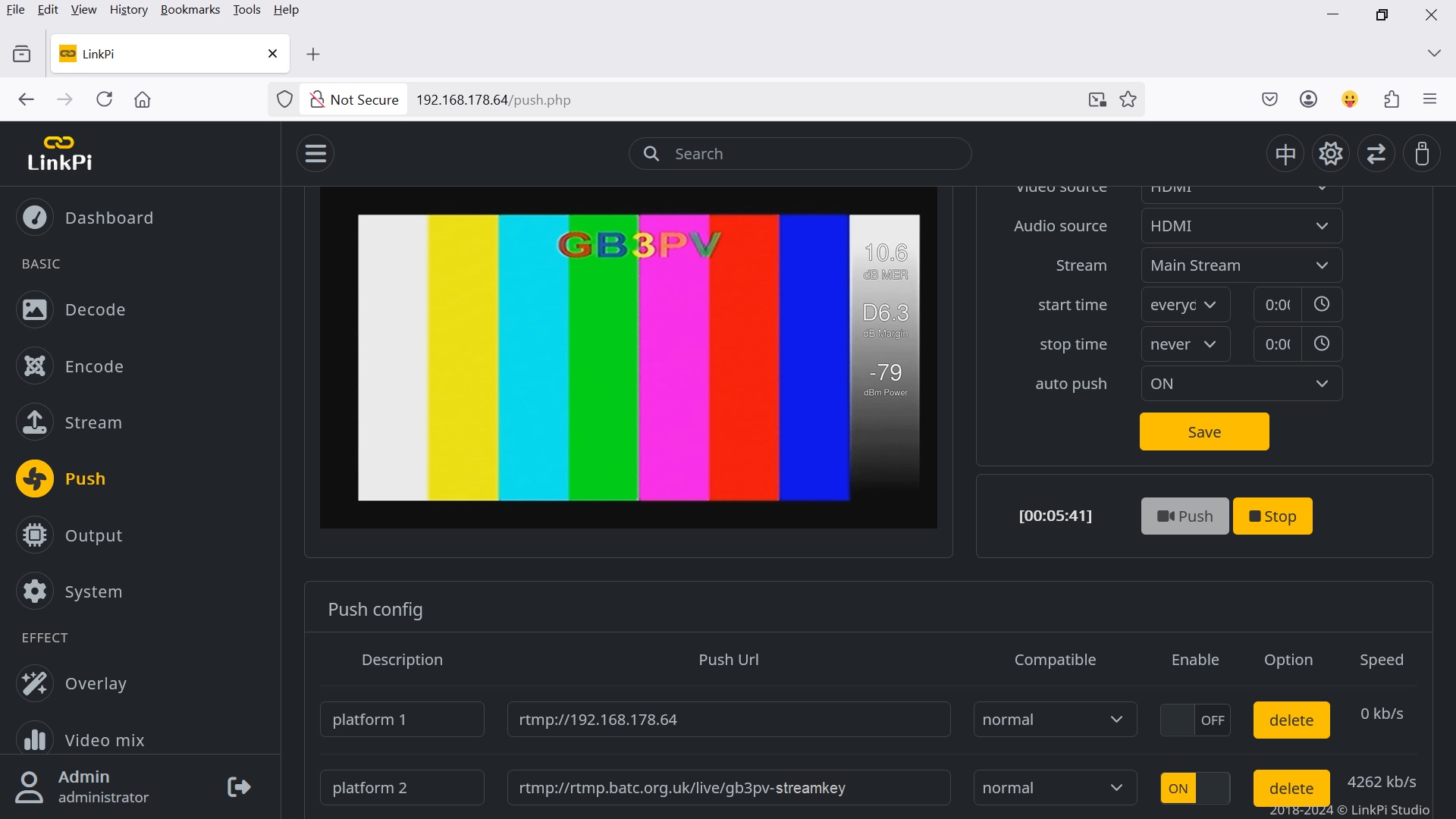Open the settings gear in the top bar
Viewport: 1456px width, 819px height.
coord(1331,154)
